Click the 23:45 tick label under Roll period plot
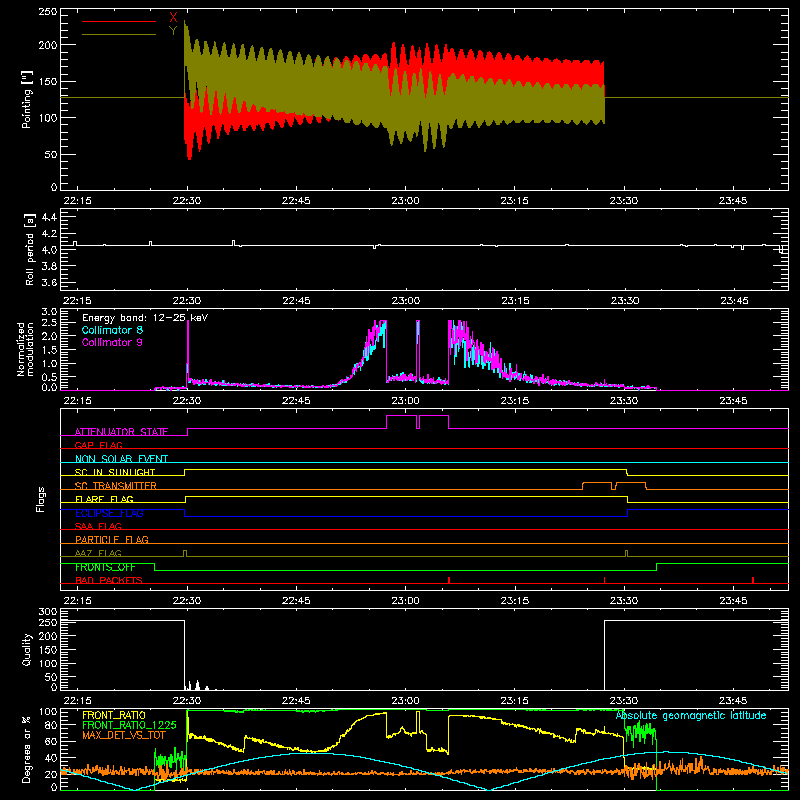This screenshot has width=800, height=800. coord(733,301)
